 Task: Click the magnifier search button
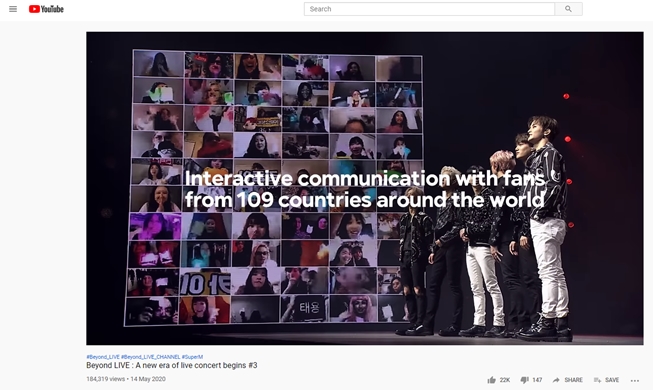[x=568, y=9]
